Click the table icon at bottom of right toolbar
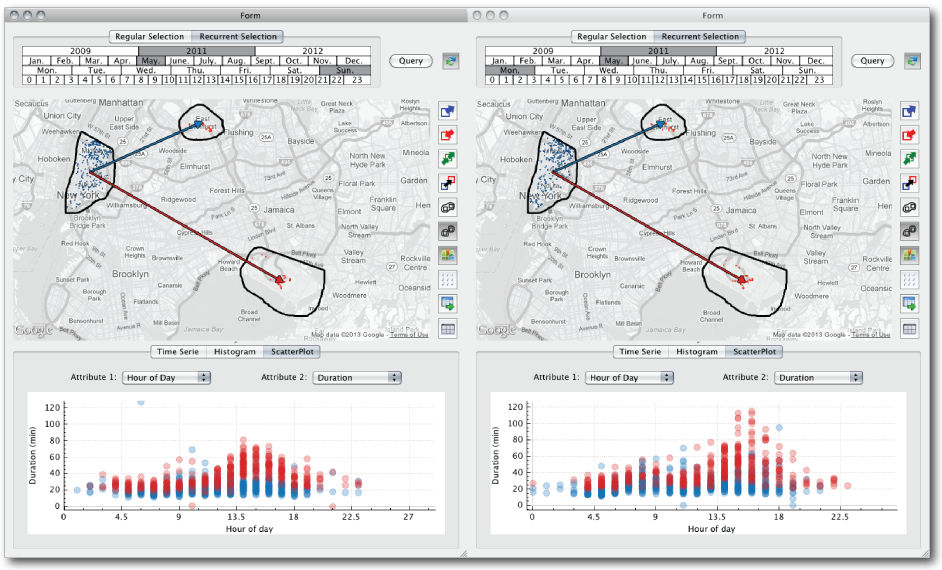This screenshot has width=942, height=570. point(910,329)
